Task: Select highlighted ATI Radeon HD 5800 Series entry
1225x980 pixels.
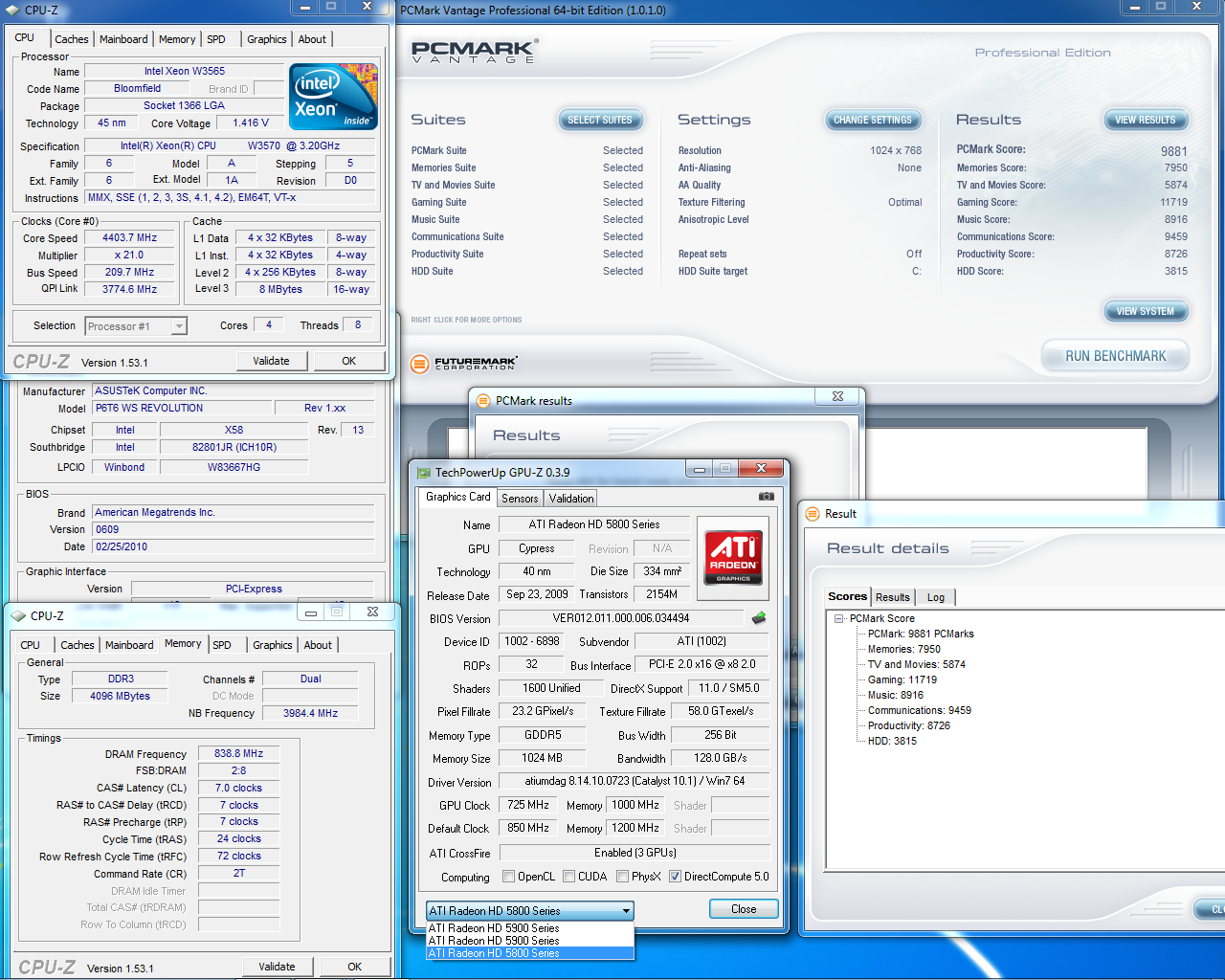Action: pos(529,953)
